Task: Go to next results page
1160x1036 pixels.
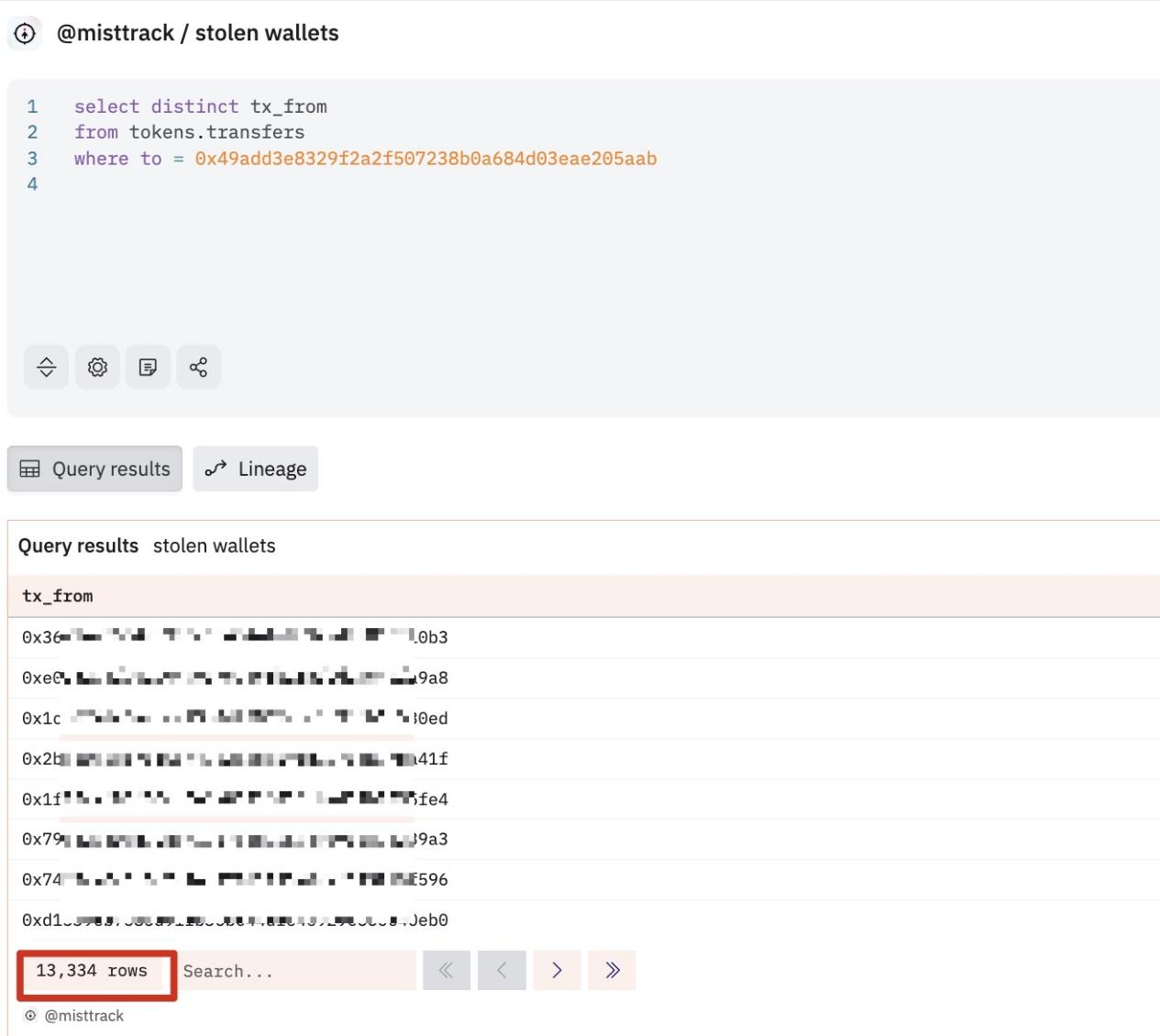Action: 557,970
